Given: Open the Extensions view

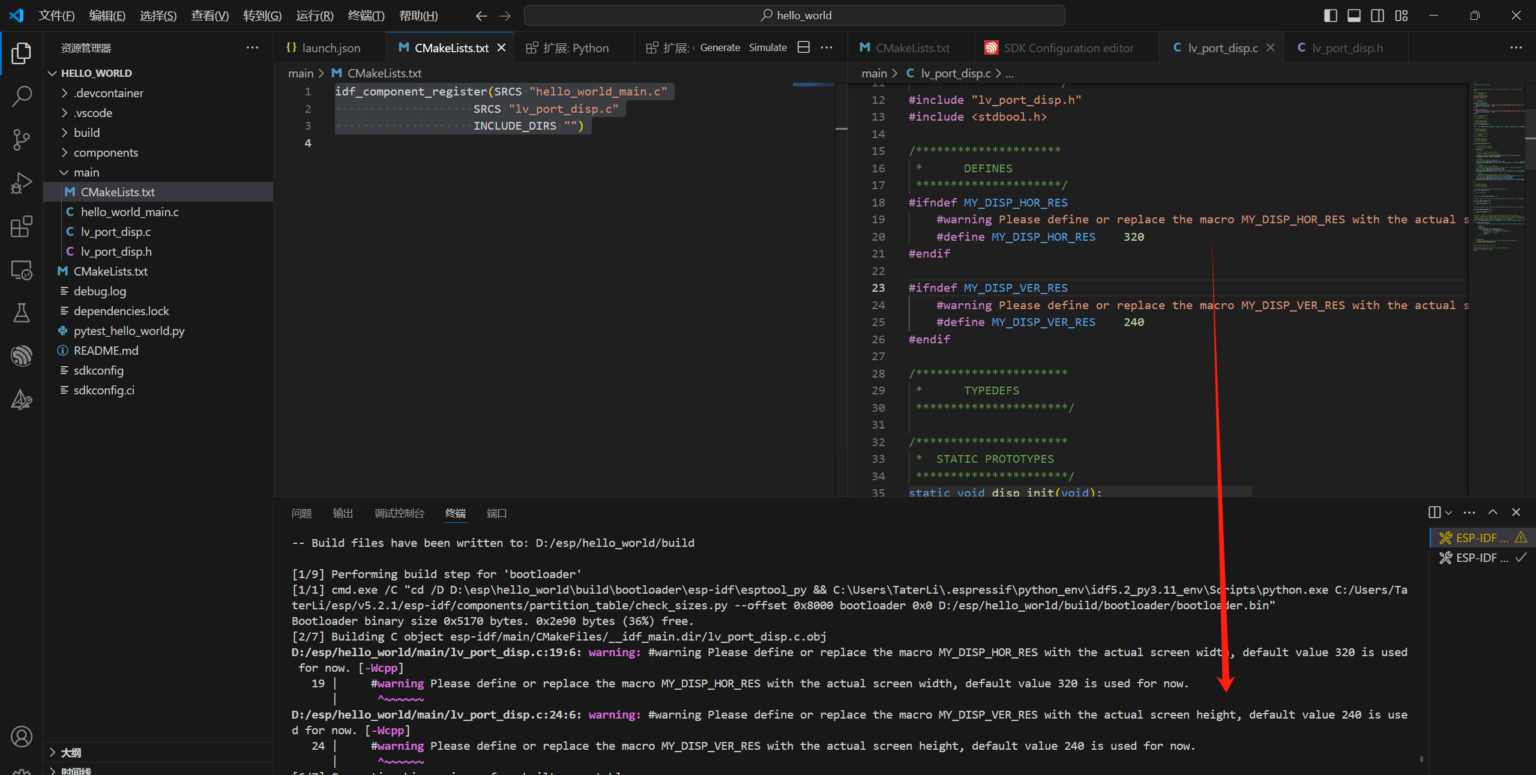Looking at the screenshot, I should point(21,227).
